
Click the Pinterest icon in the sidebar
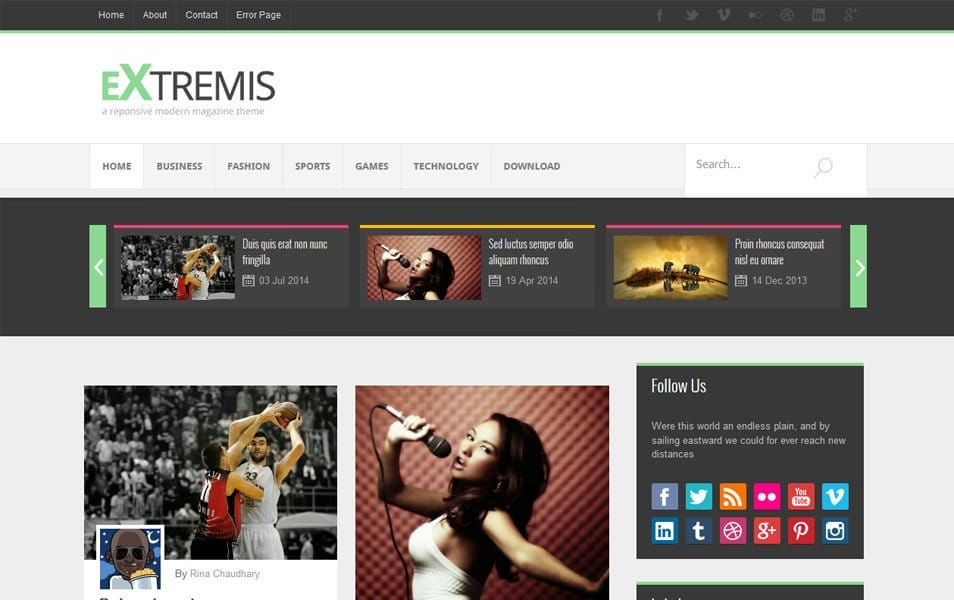800,530
